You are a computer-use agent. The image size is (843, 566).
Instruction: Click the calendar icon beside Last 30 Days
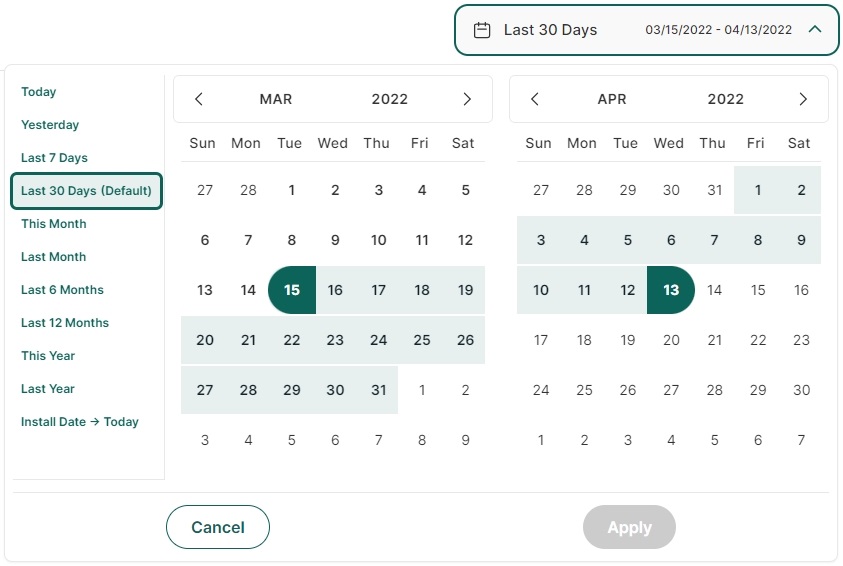pyautogui.click(x=481, y=30)
